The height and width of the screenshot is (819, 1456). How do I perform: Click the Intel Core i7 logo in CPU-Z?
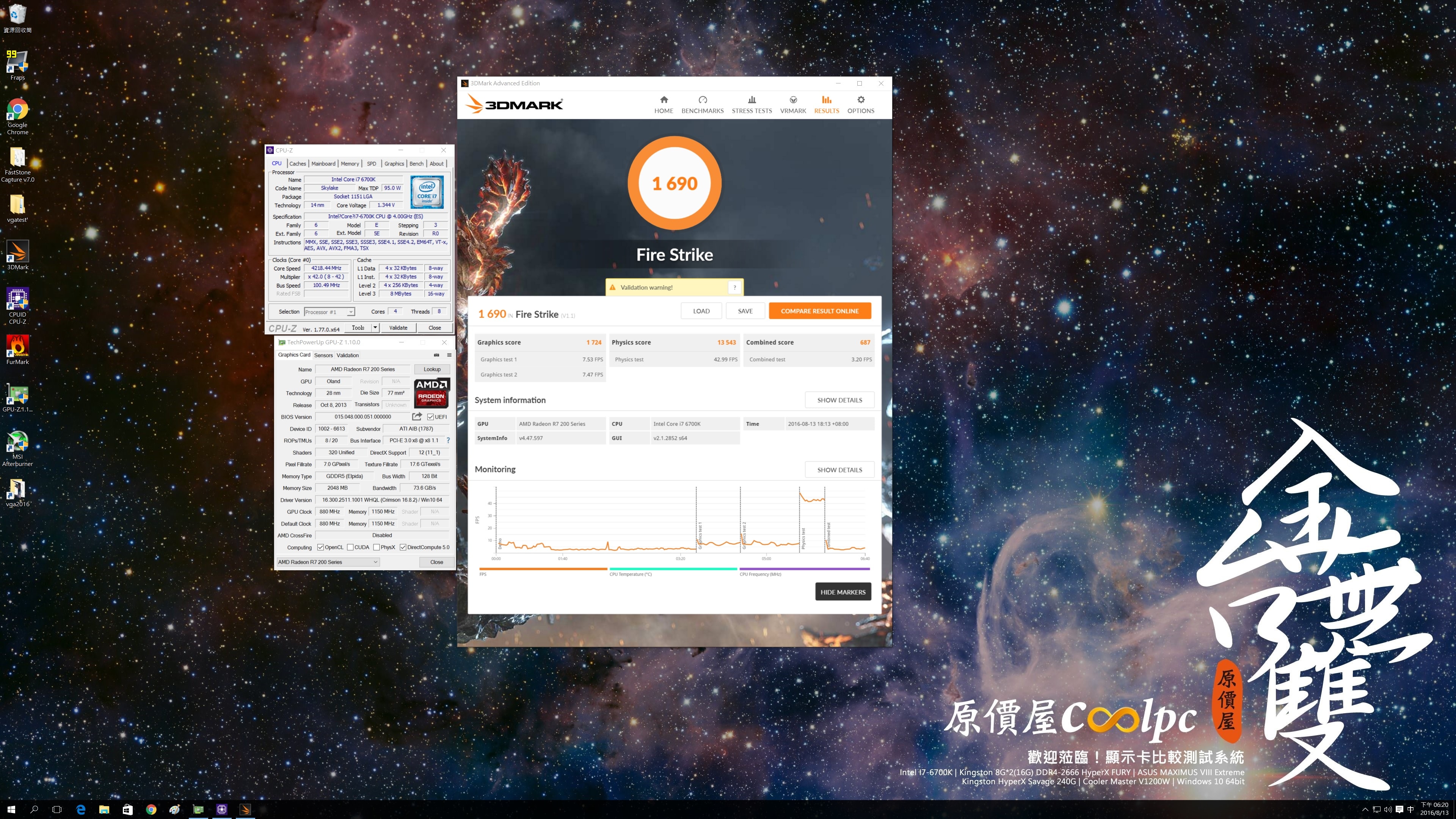coord(427,191)
